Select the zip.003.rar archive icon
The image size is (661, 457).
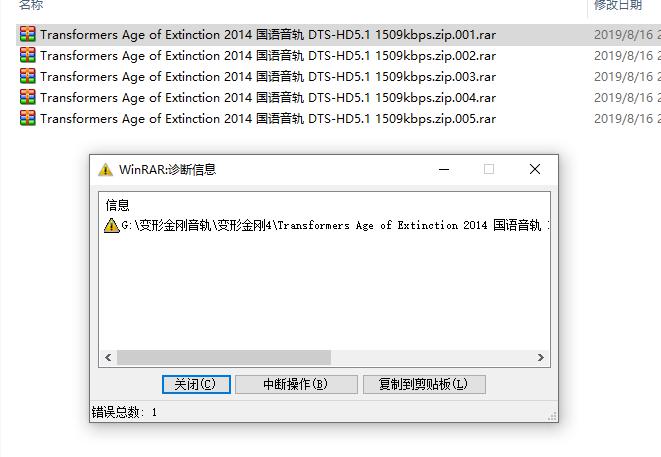pyautogui.click(x=28, y=76)
